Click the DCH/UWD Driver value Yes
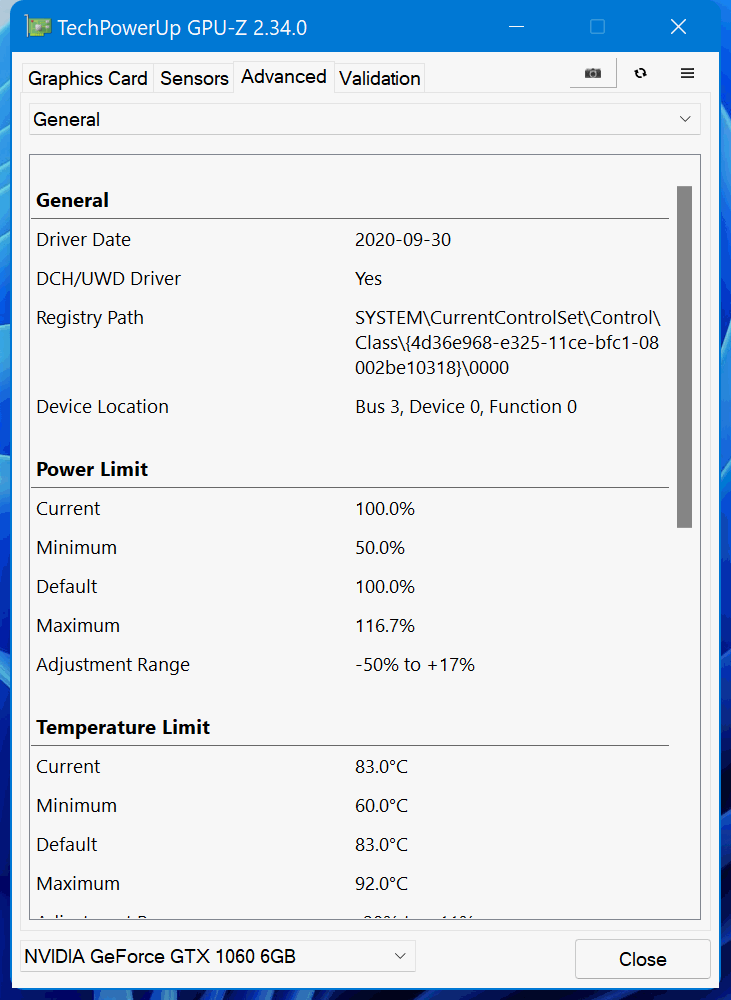 [x=369, y=279]
